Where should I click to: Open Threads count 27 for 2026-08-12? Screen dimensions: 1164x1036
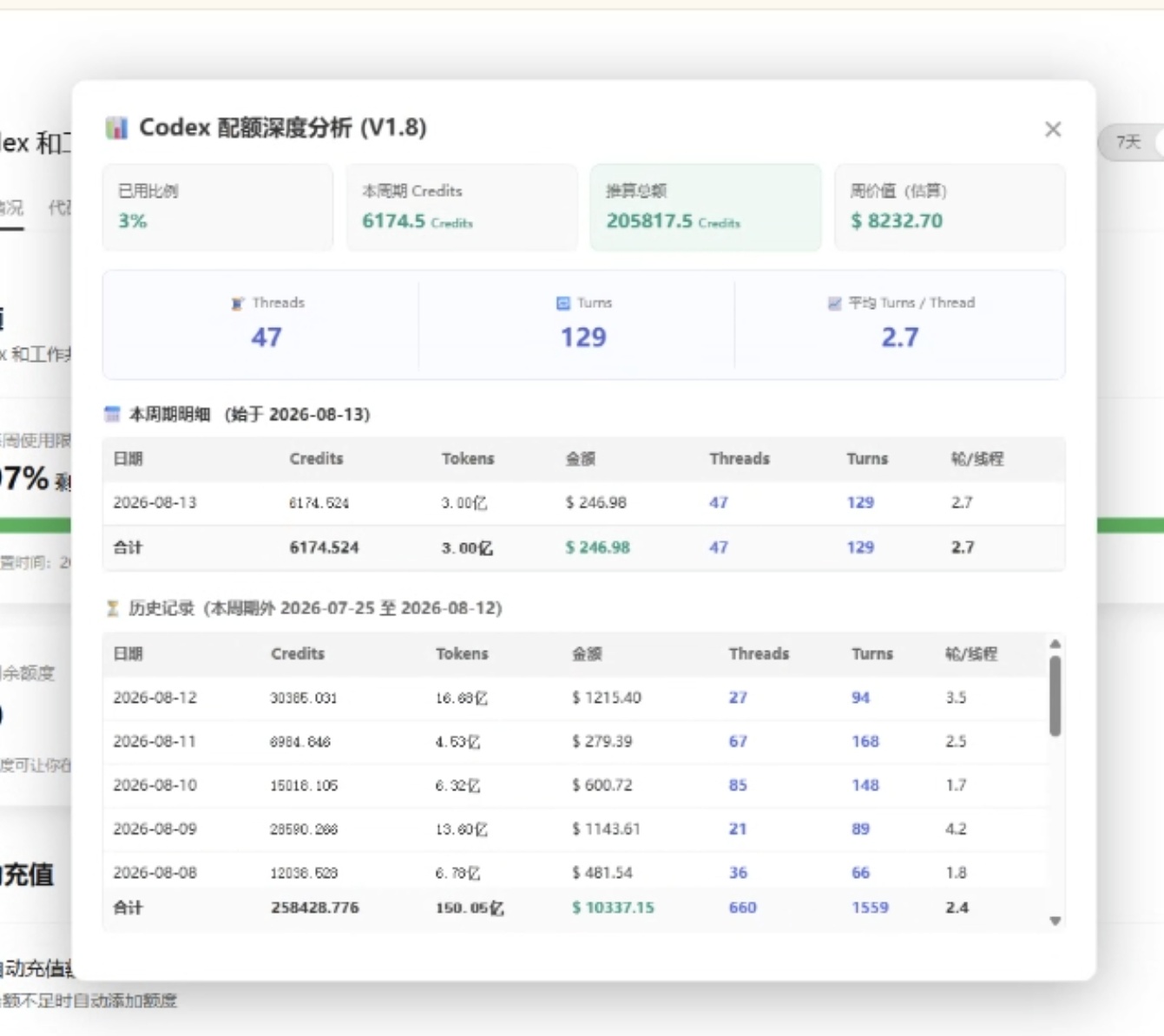(738, 698)
